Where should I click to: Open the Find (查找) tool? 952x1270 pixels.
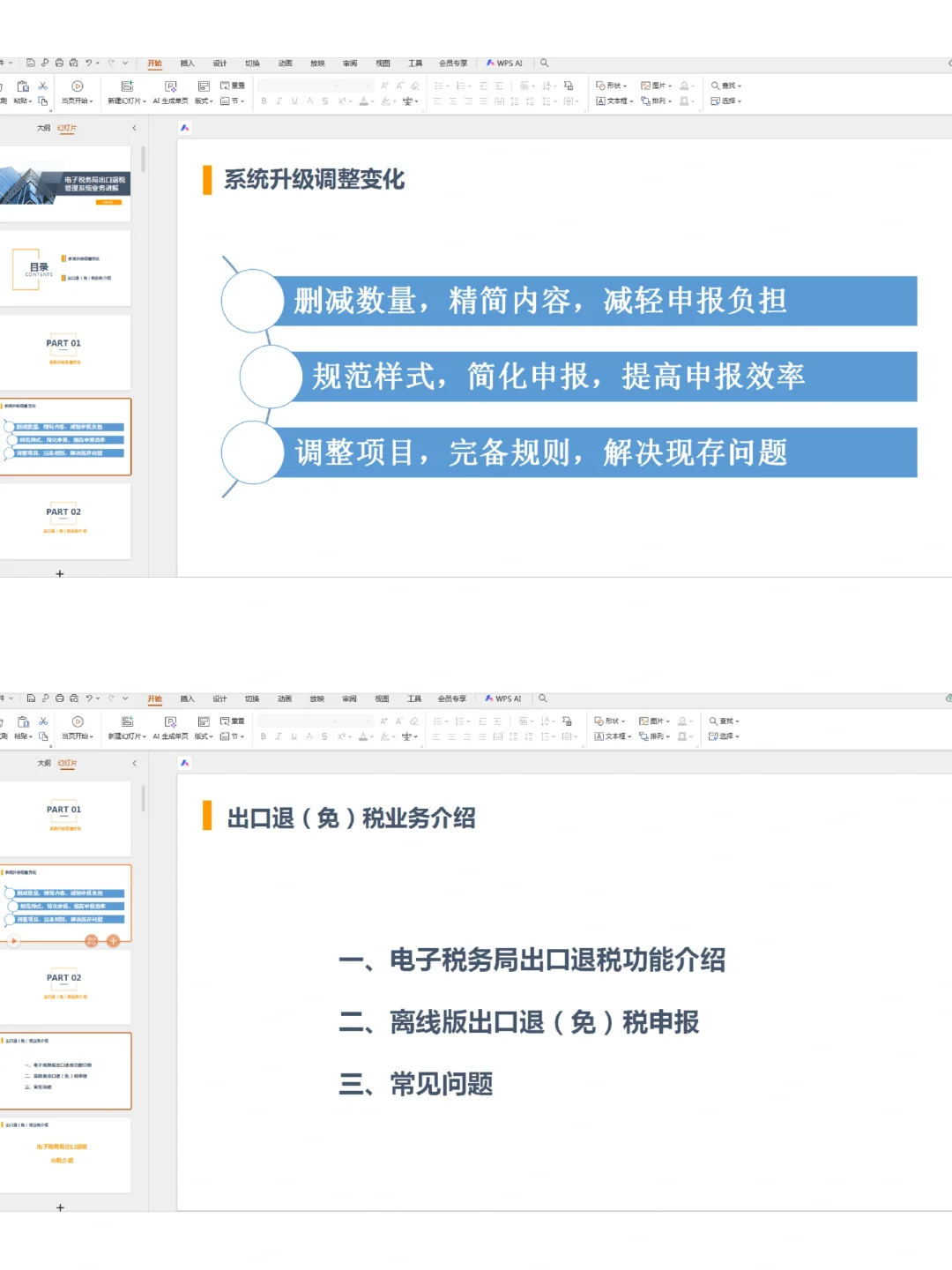tap(716, 85)
